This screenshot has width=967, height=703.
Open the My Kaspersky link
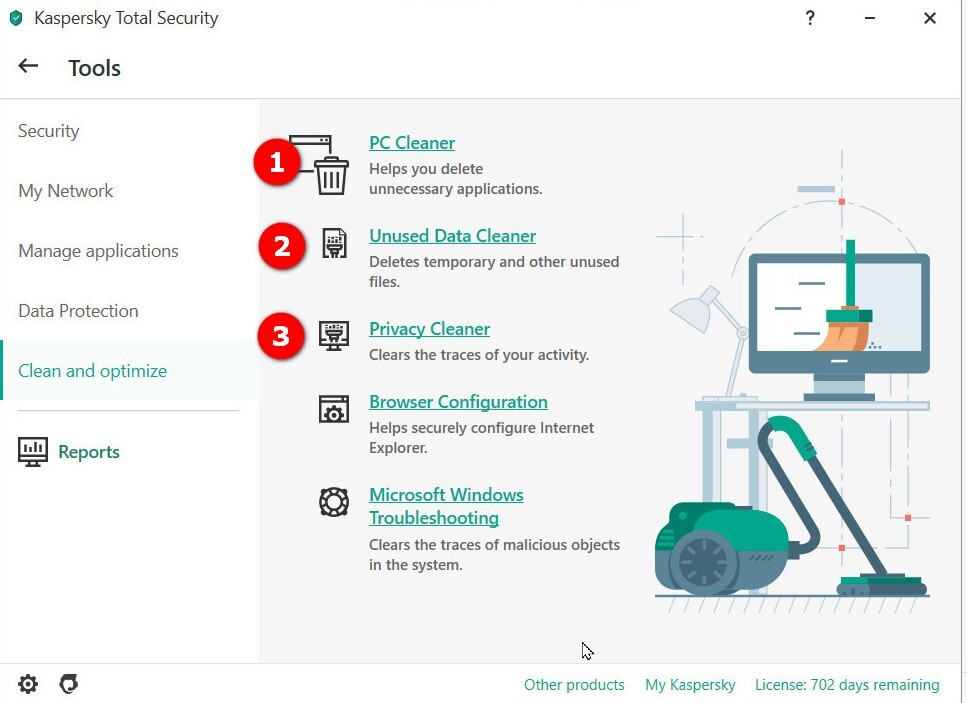tap(690, 684)
